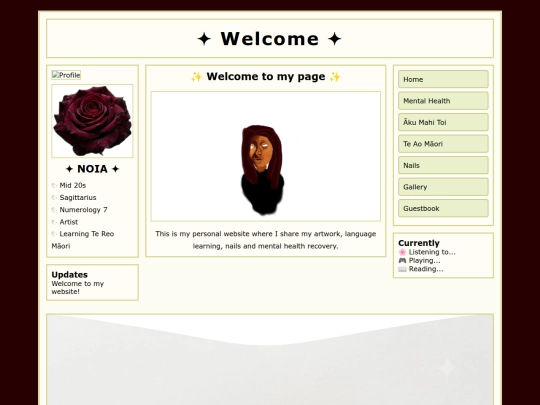The image size is (540, 405).
Task: Click the 'Welcome to my website!' update text
Action: tap(77, 288)
